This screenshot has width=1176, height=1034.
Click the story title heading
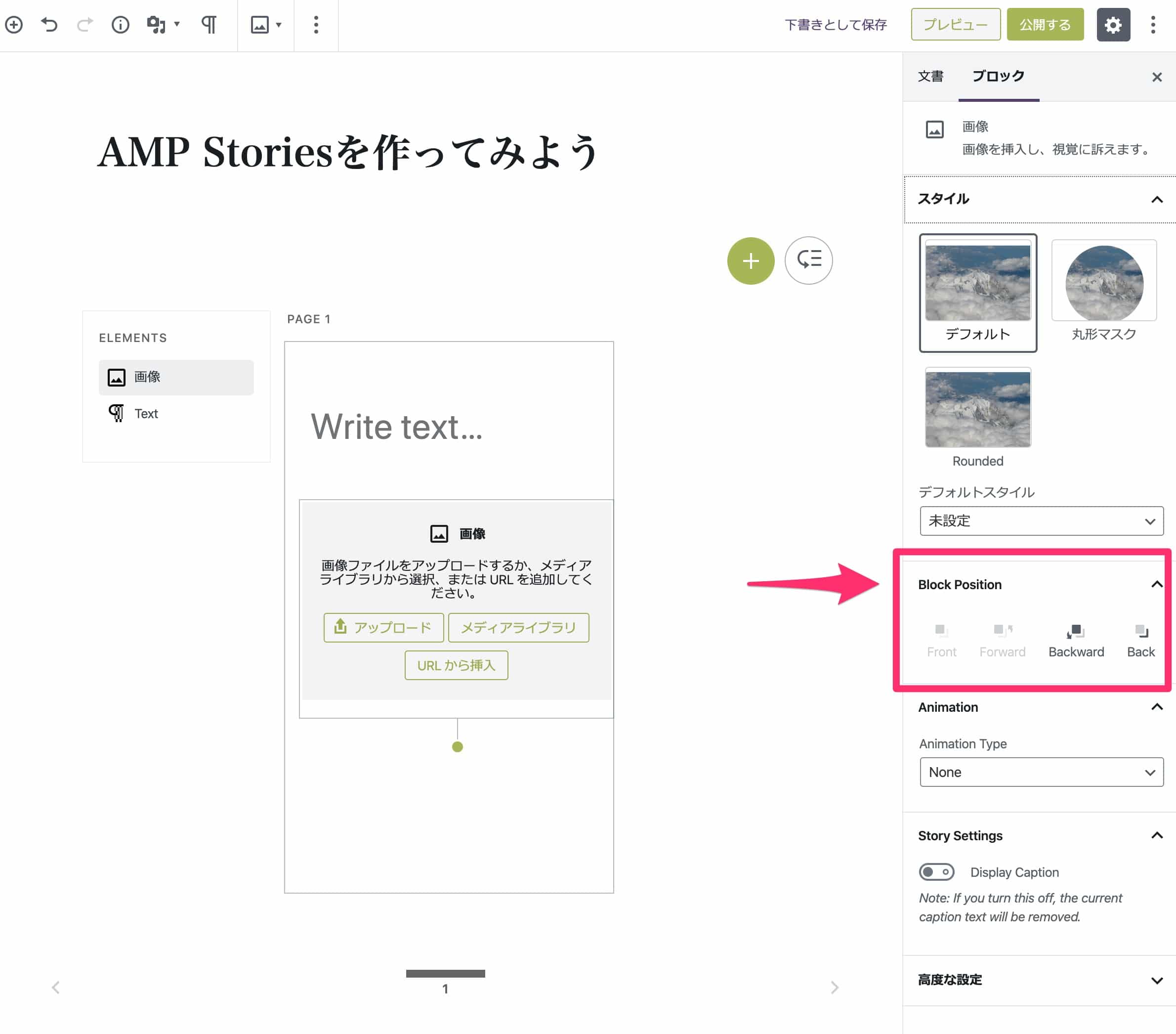pos(349,153)
